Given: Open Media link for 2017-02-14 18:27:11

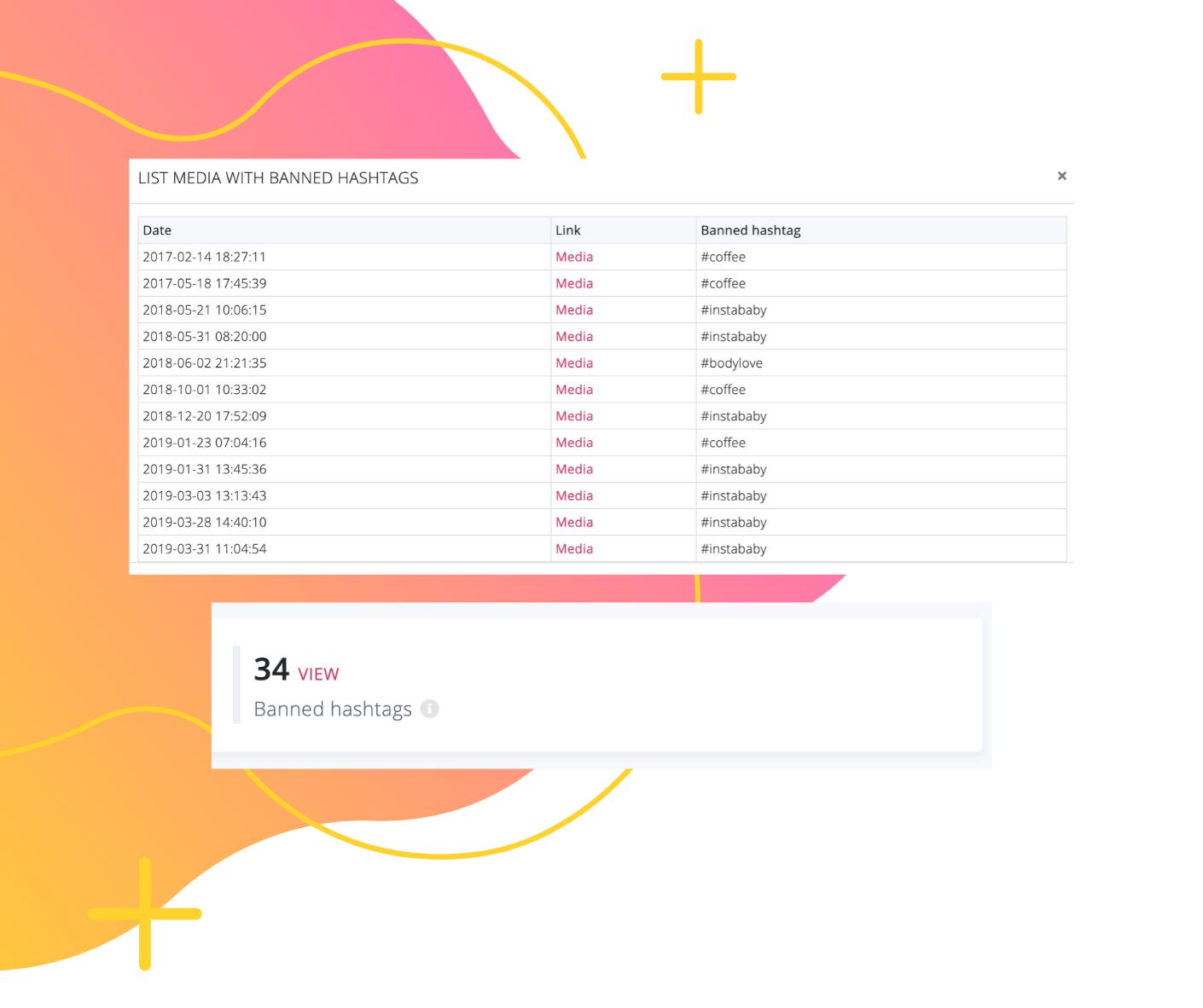Looking at the screenshot, I should [573, 257].
